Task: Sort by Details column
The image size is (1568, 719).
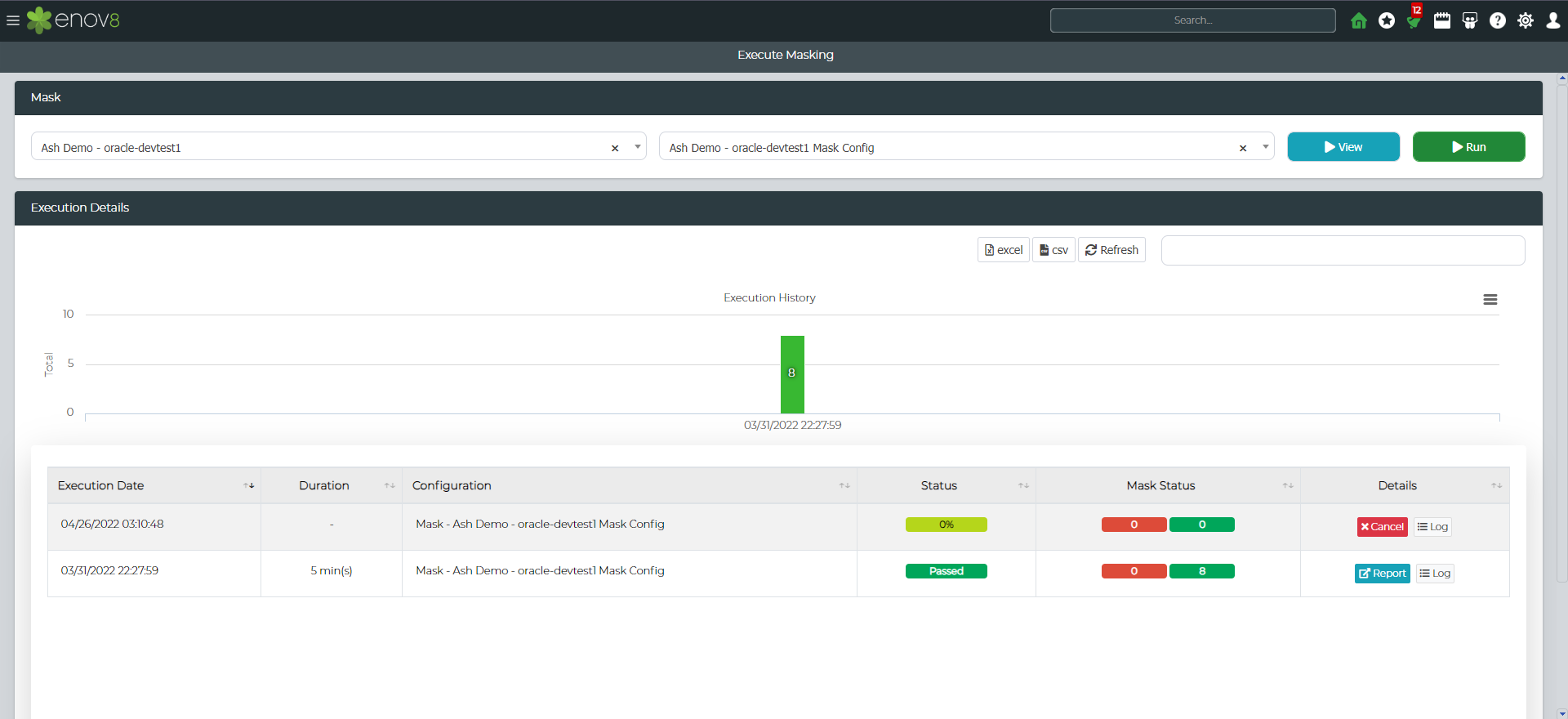Action: click(1405, 485)
